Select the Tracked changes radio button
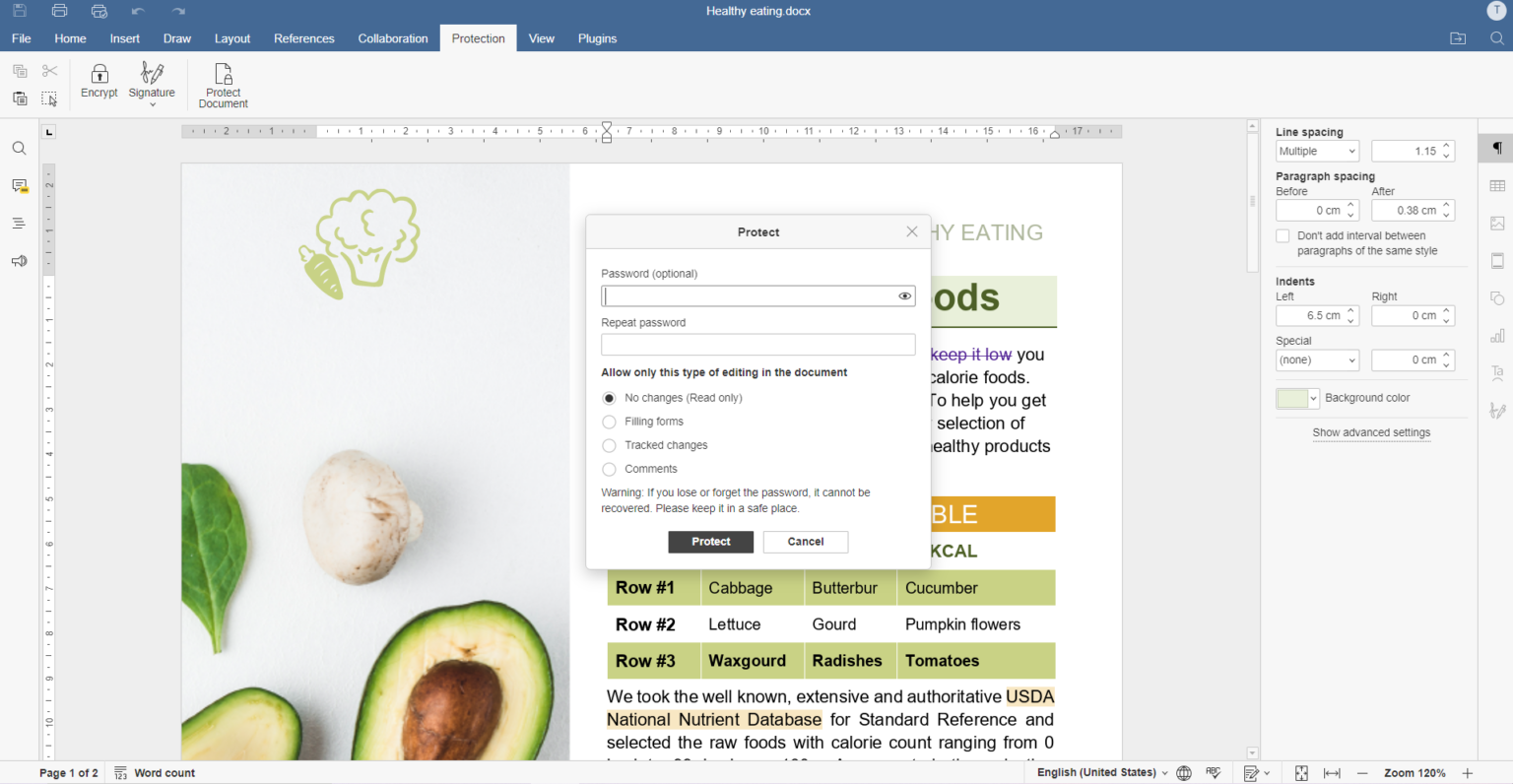Screen dimensions: 1513x784 [609, 445]
